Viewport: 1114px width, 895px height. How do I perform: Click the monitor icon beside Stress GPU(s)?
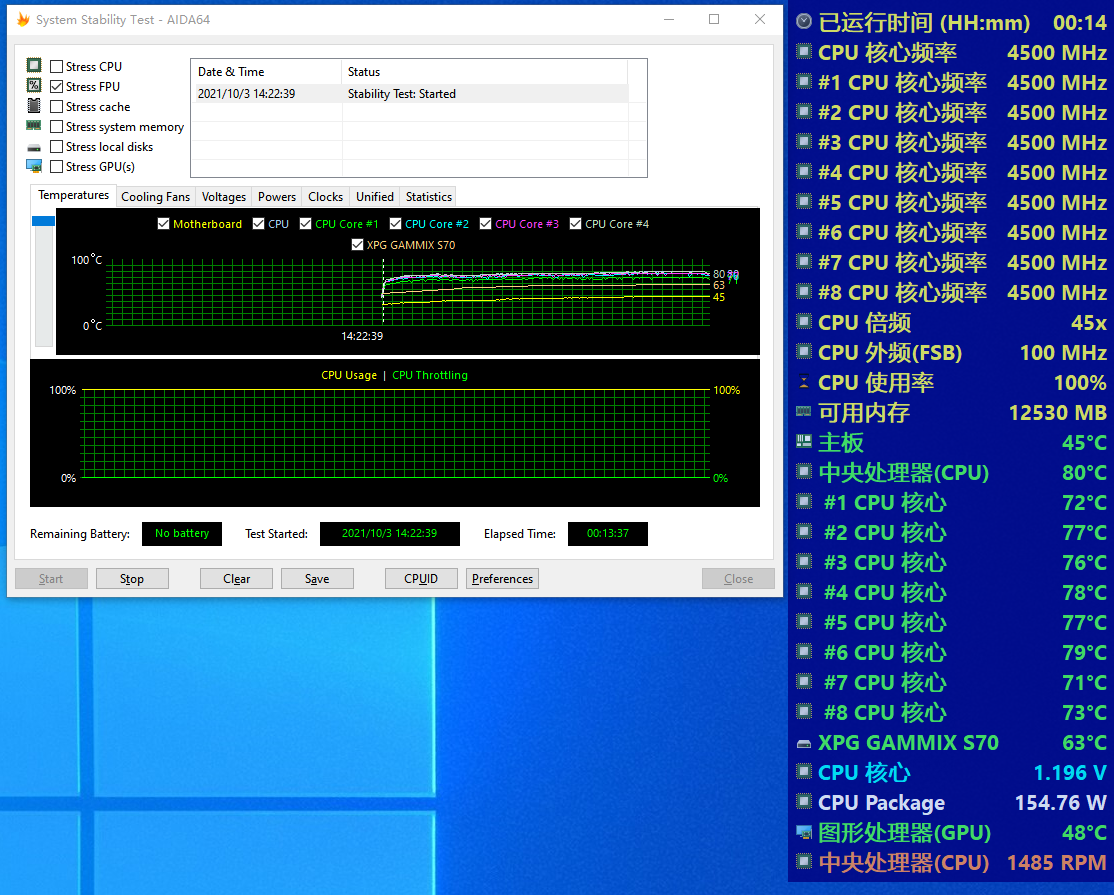click(x=34, y=166)
